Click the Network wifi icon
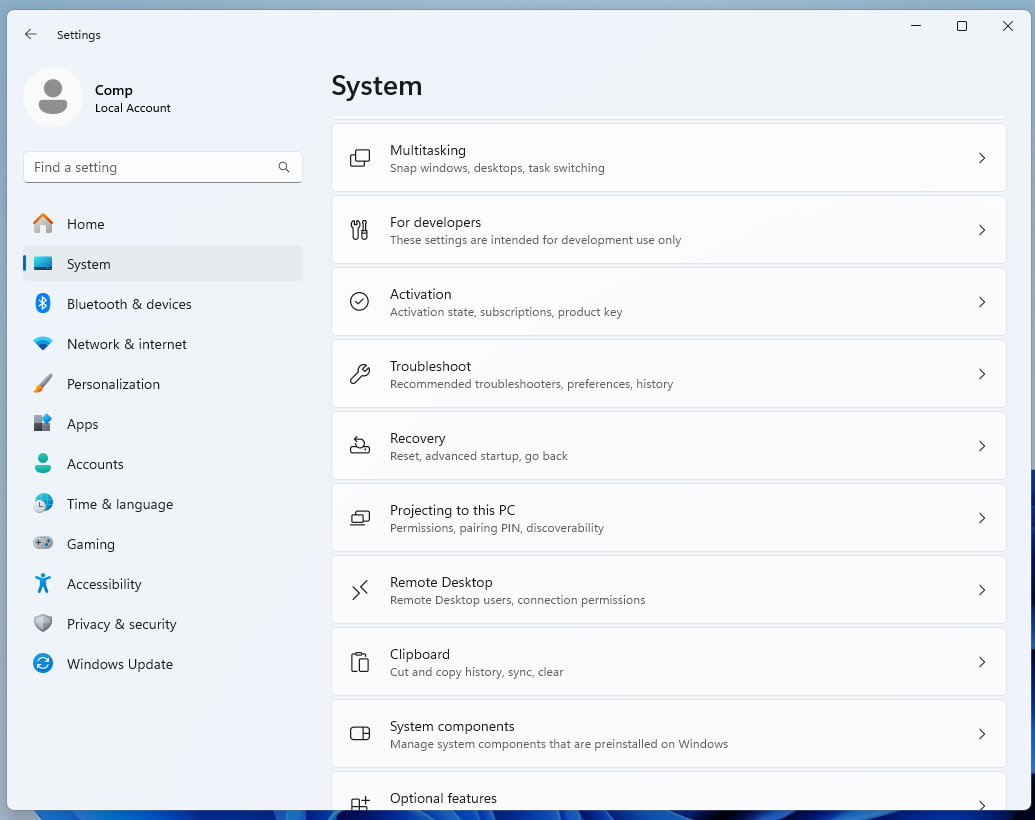1035x820 pixels. click(43, 344)
